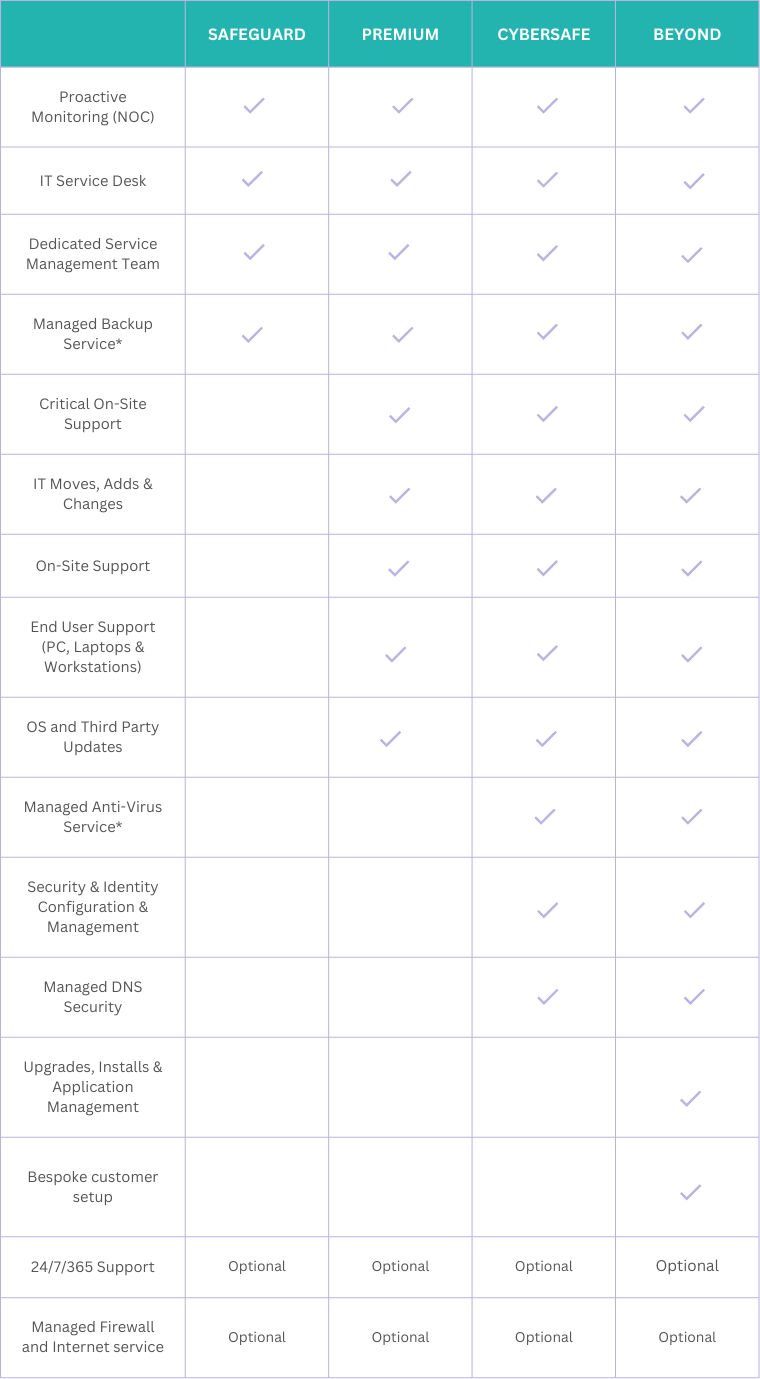The image size is (760, 1379).
Task: Click CYBERSAFE checkmark for Managed DNS Security
Action: [546, 996]
